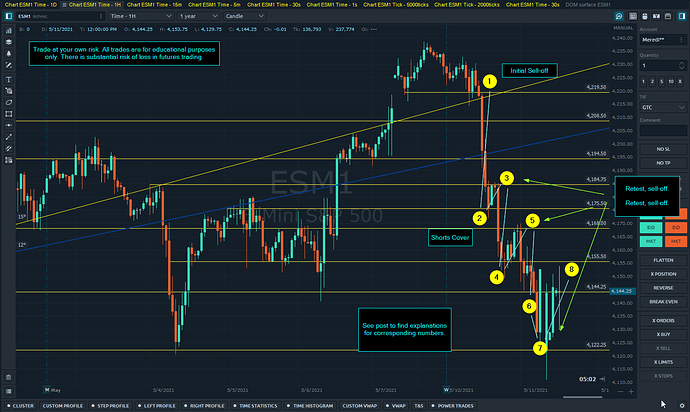Select the Trend line drawing tool
The height and width of the screenshot is (412, 690).
tap(8, 137)
